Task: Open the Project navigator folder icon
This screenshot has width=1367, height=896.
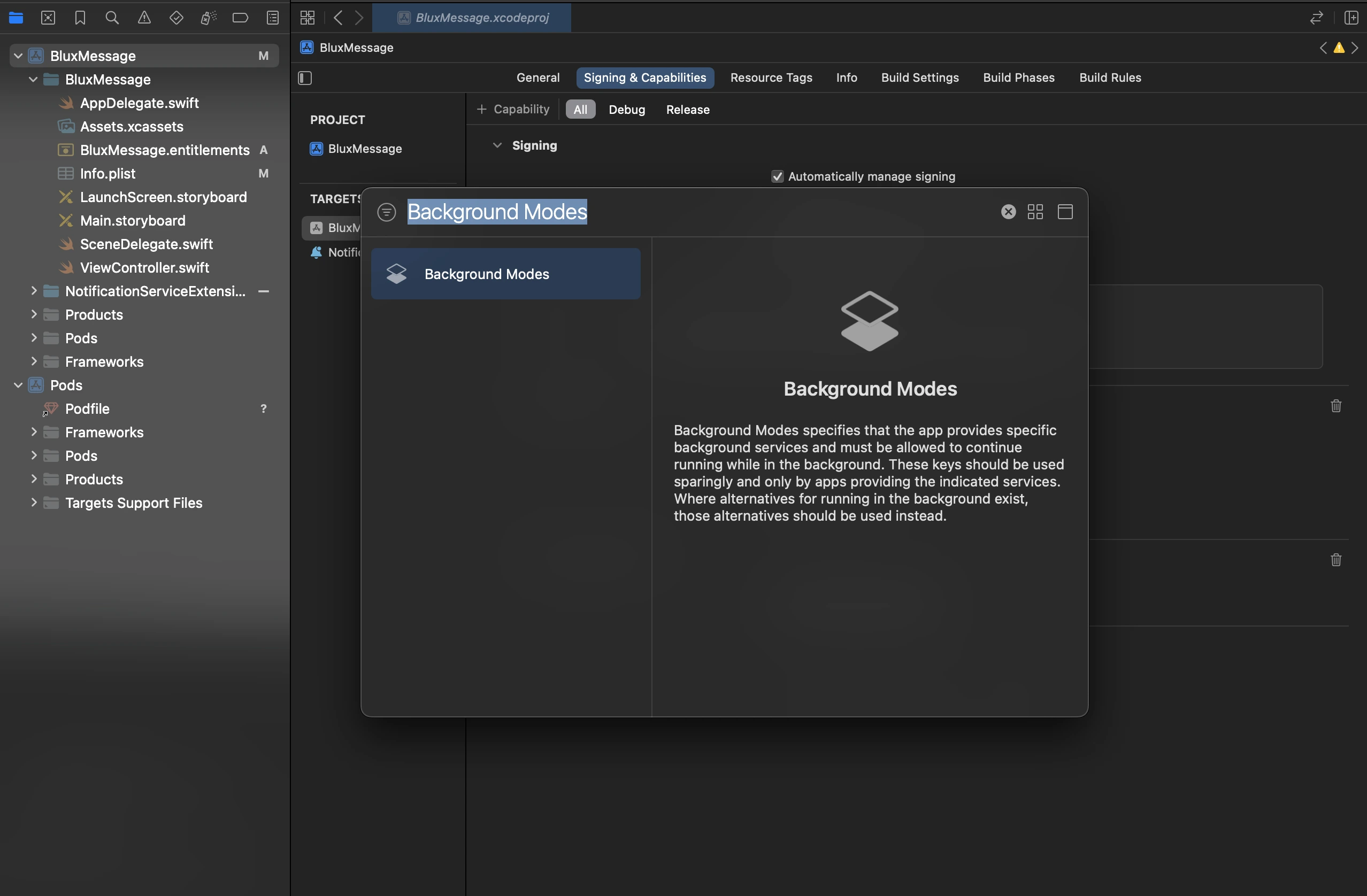Action: click(x=16, y=18)
